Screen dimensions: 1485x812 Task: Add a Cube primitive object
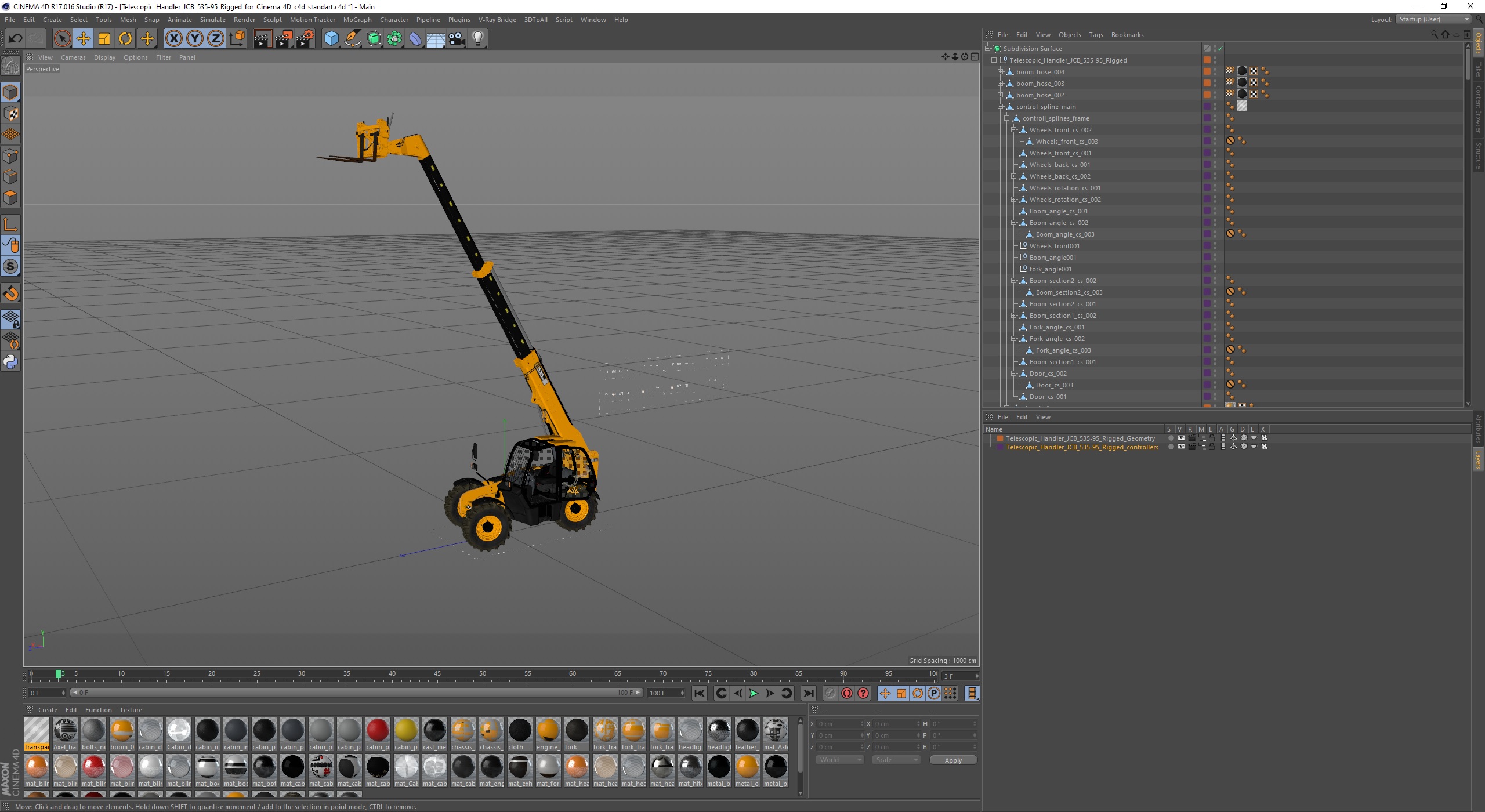(x=331, y=39)
